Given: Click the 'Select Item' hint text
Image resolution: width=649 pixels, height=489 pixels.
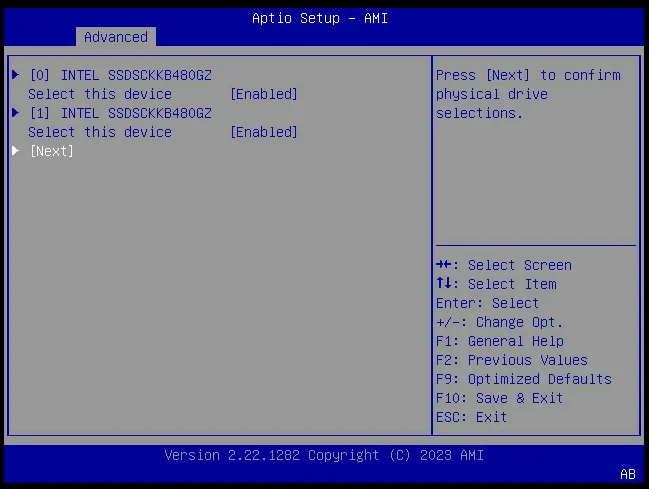Looking at the screenshot, I should coord(512,284).
